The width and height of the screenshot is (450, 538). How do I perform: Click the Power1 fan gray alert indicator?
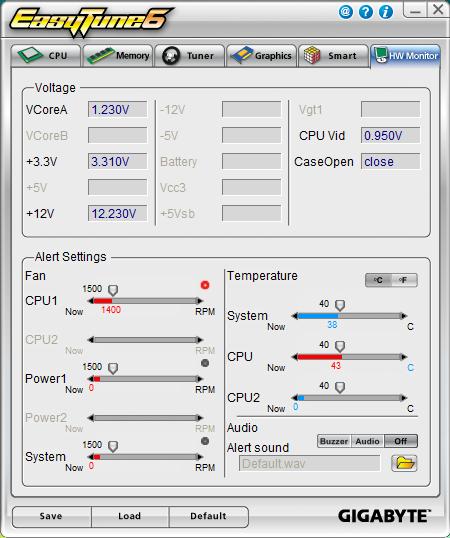pos(205,363)
